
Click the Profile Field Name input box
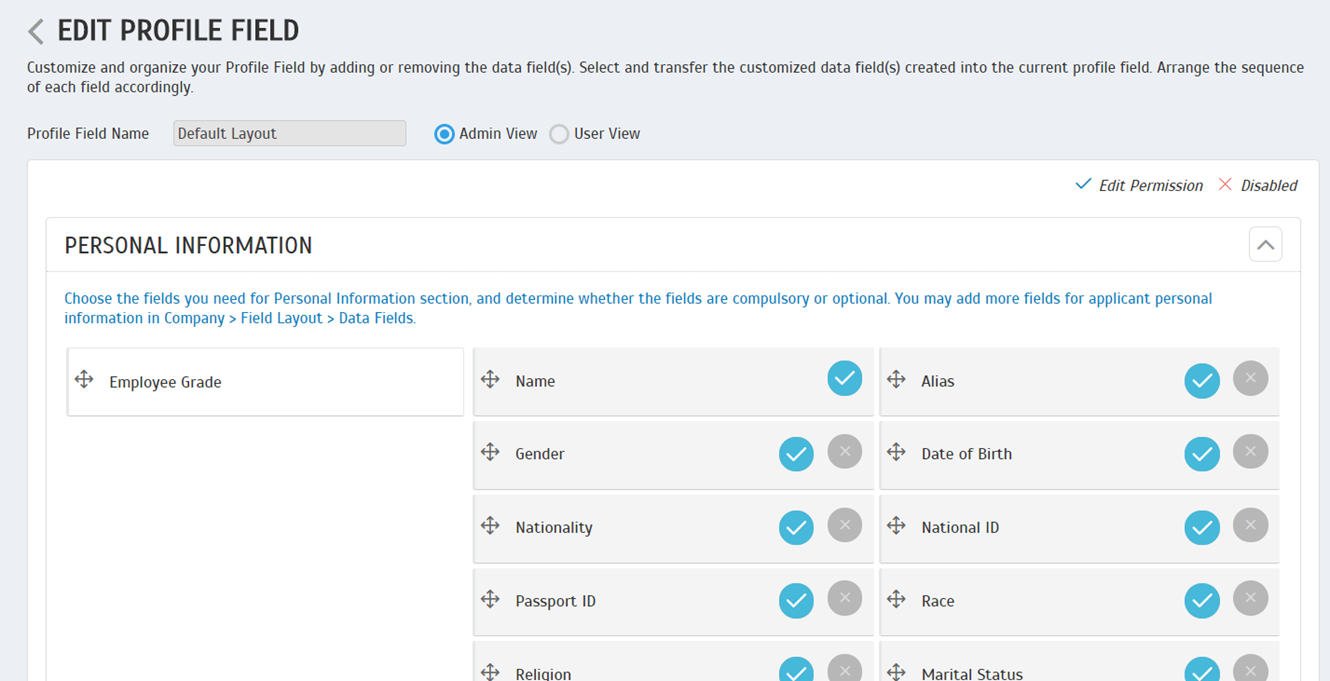[289, 134]
